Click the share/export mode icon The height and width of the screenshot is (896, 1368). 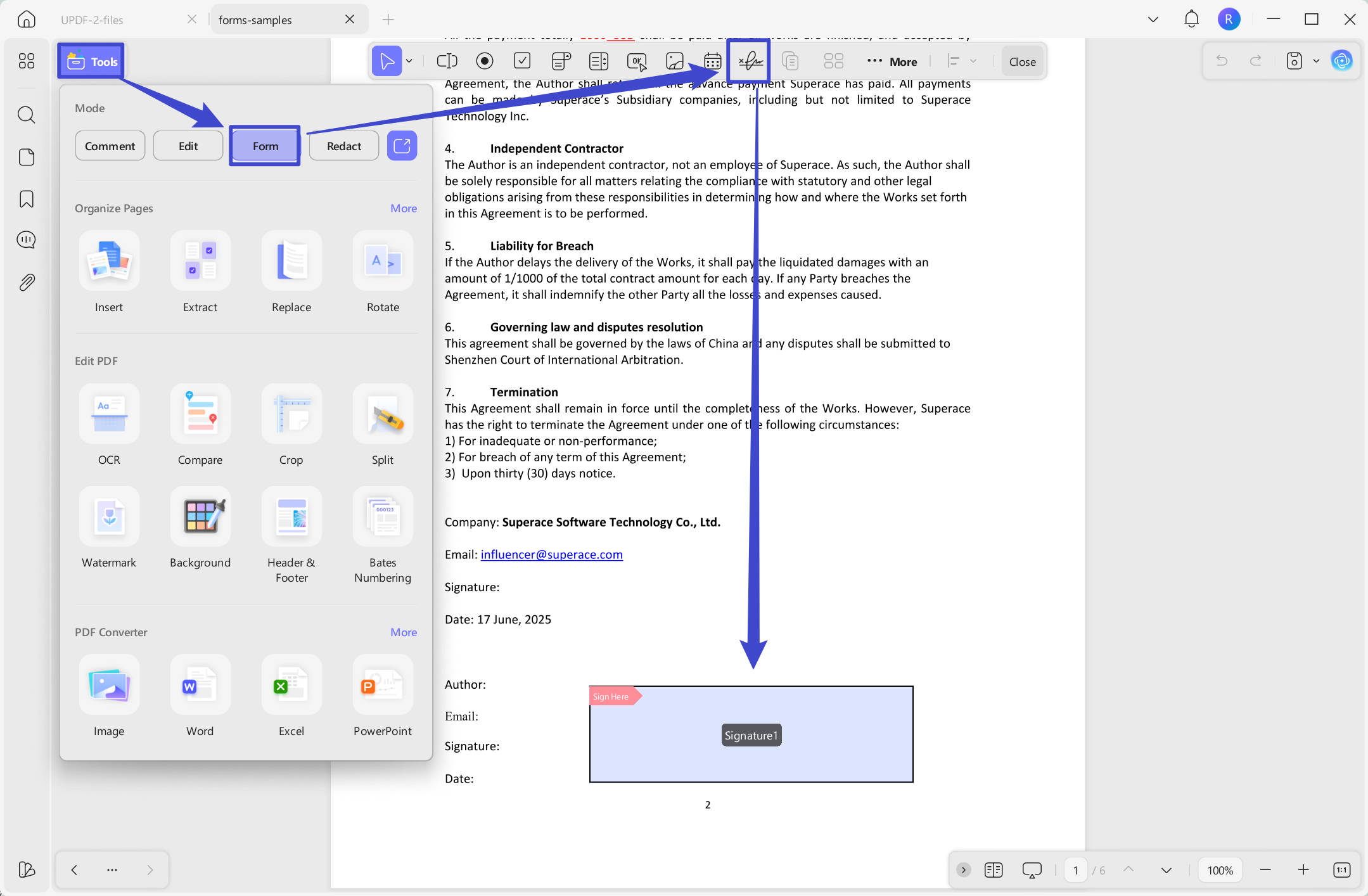click(x=402, y=146)
